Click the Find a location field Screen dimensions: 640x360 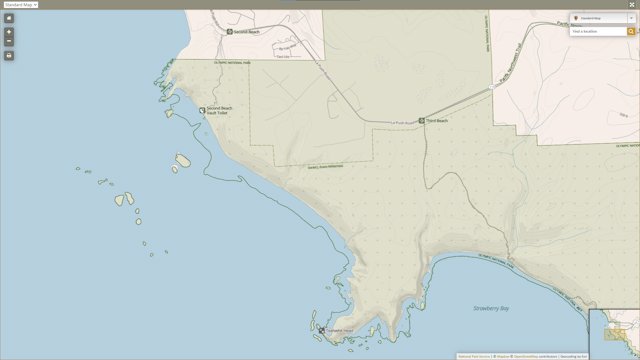point(598,31)
